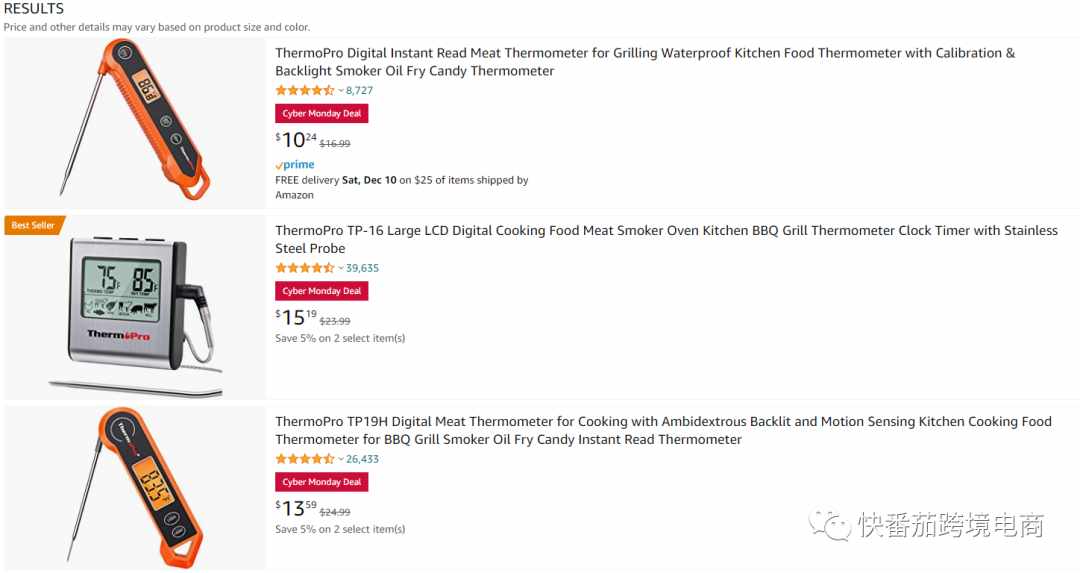Screen dimensions: 1080x573
Task: Click Cyber Monday Deal badge on TP19H product
Action: [322, 482]
